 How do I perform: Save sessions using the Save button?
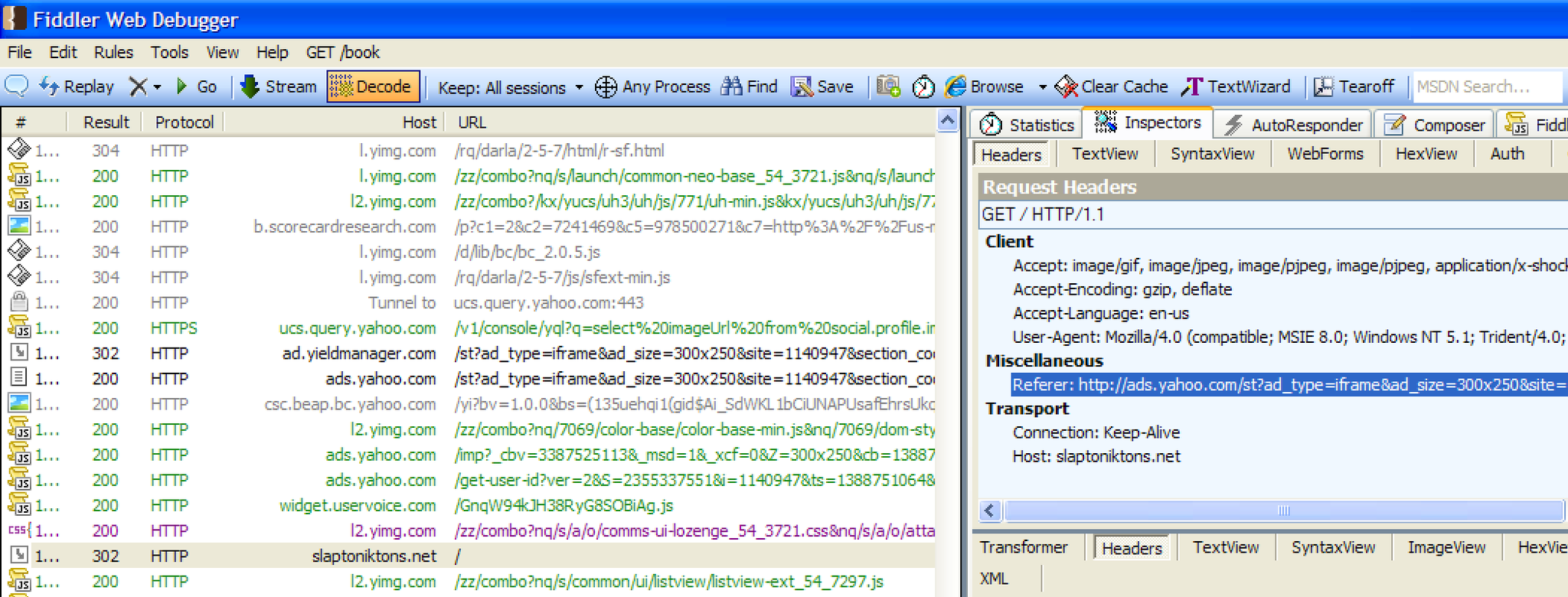(823, 86)
